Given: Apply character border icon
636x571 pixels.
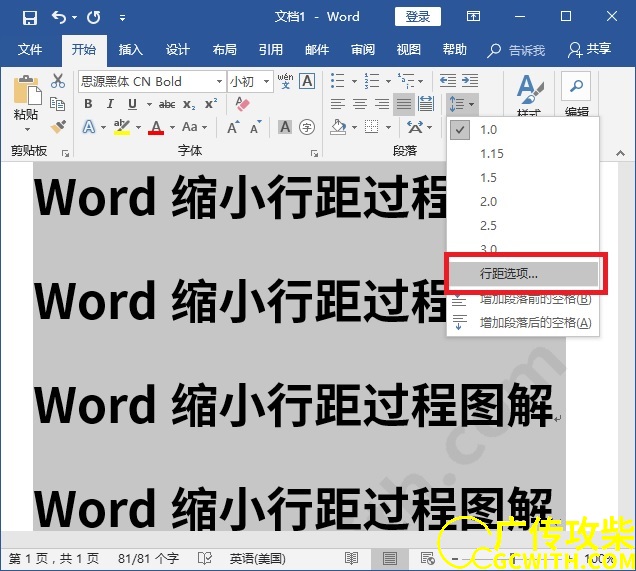Looking at the screenshot, I should coord(307,81).
